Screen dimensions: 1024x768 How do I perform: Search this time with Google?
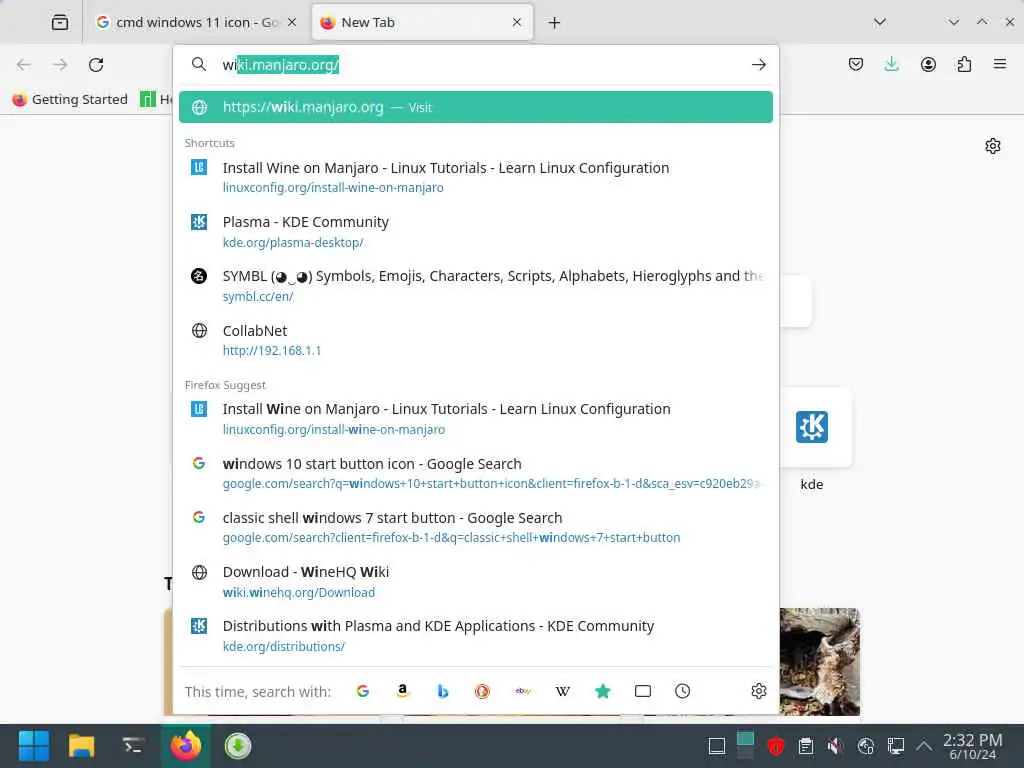tap(363, 691)
